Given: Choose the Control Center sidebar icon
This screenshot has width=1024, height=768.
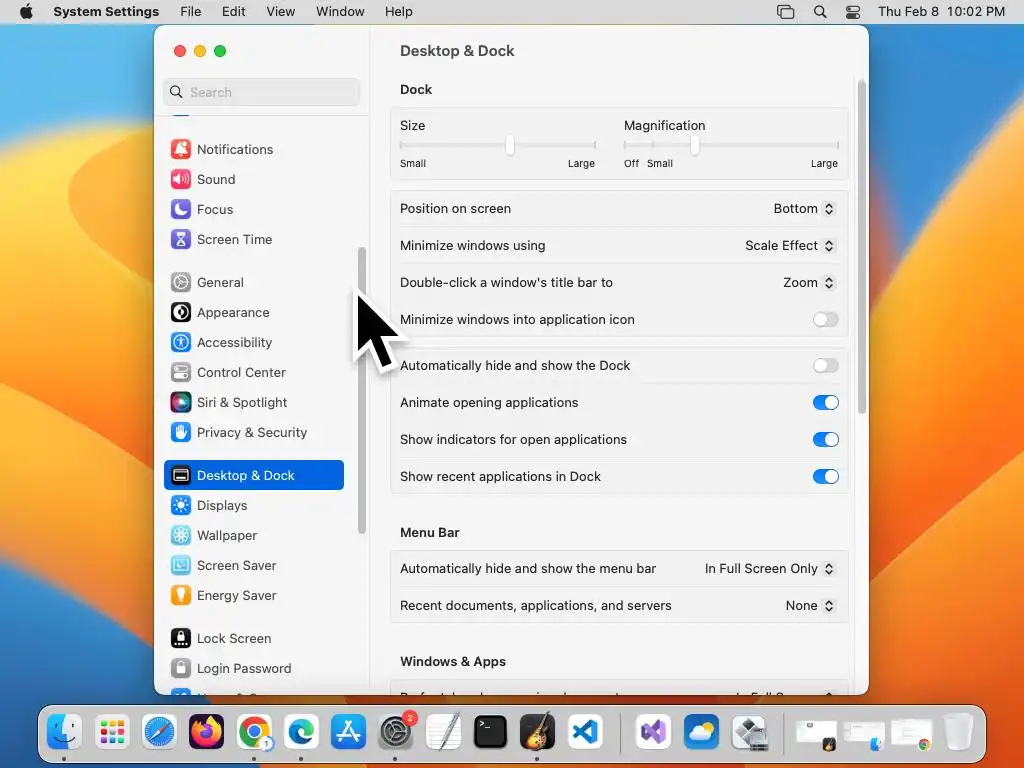Looking at the screenshot, I should click(x=181, y=372).
